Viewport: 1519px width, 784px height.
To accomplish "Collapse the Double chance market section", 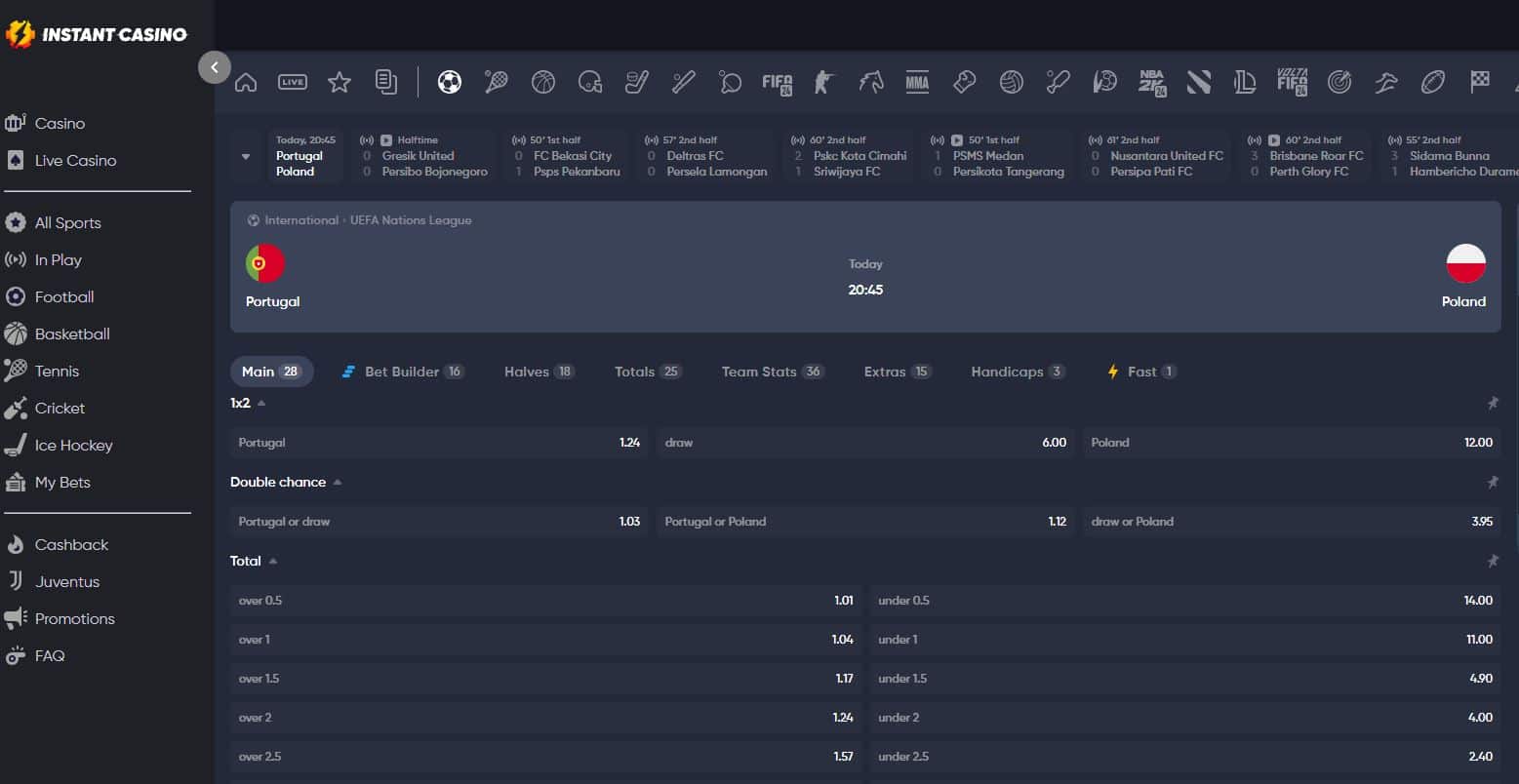I will coord(338,482).
